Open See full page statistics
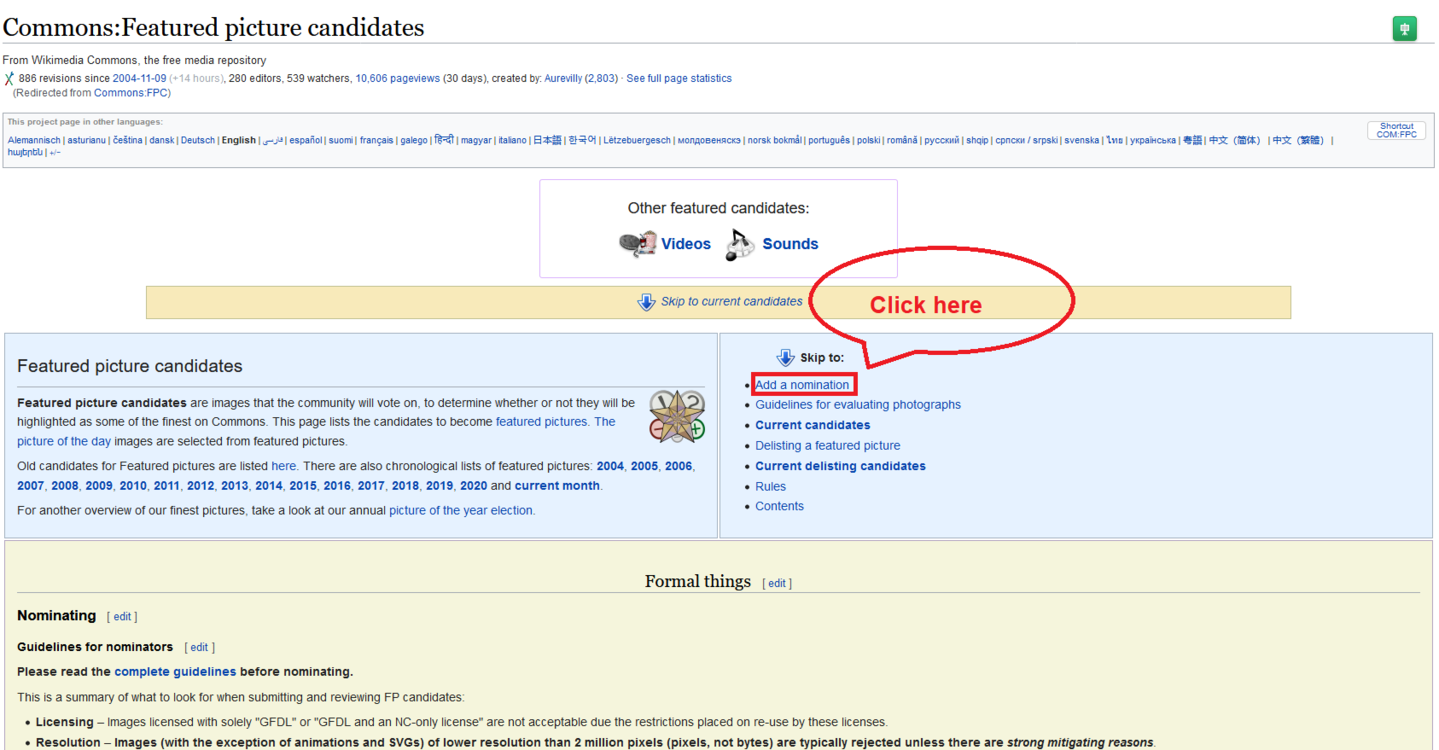The height and width of the screenshot is (750, 1439). coord(678,79)
